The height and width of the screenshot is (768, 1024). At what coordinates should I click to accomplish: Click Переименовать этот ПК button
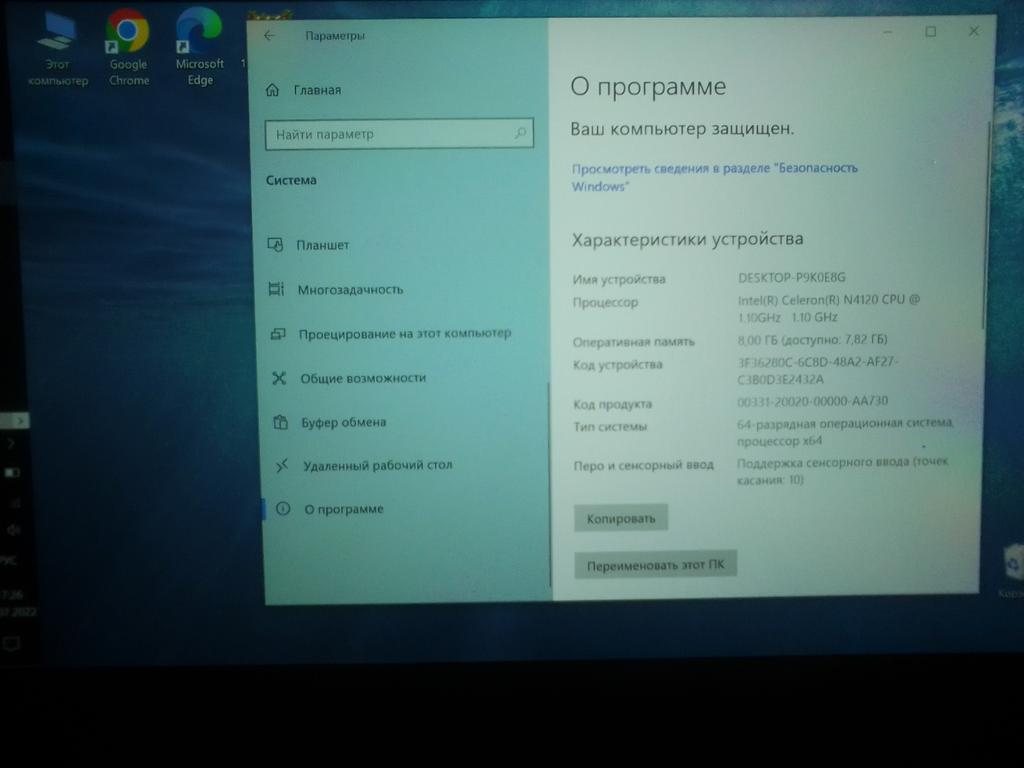pos(655,565)
